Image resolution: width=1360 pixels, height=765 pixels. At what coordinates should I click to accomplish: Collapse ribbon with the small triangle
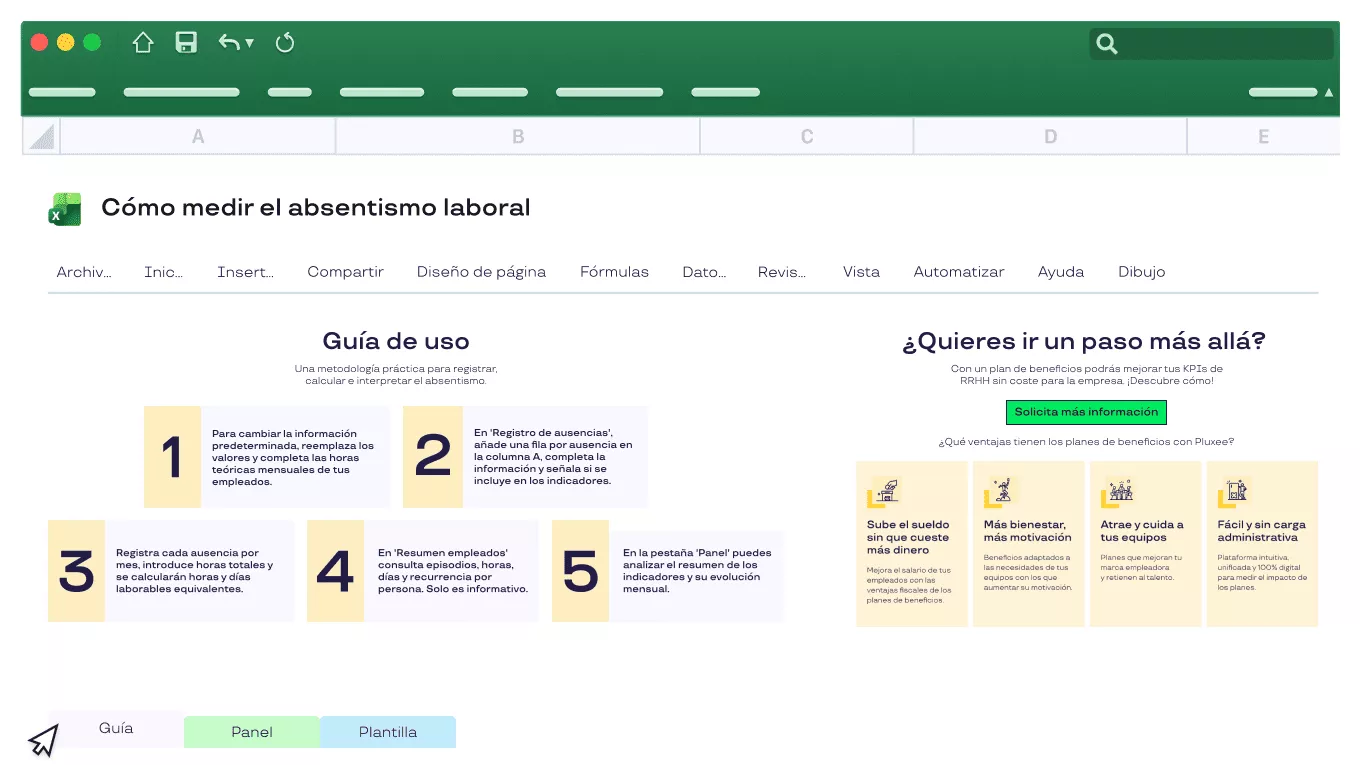tap(1329, 92)
